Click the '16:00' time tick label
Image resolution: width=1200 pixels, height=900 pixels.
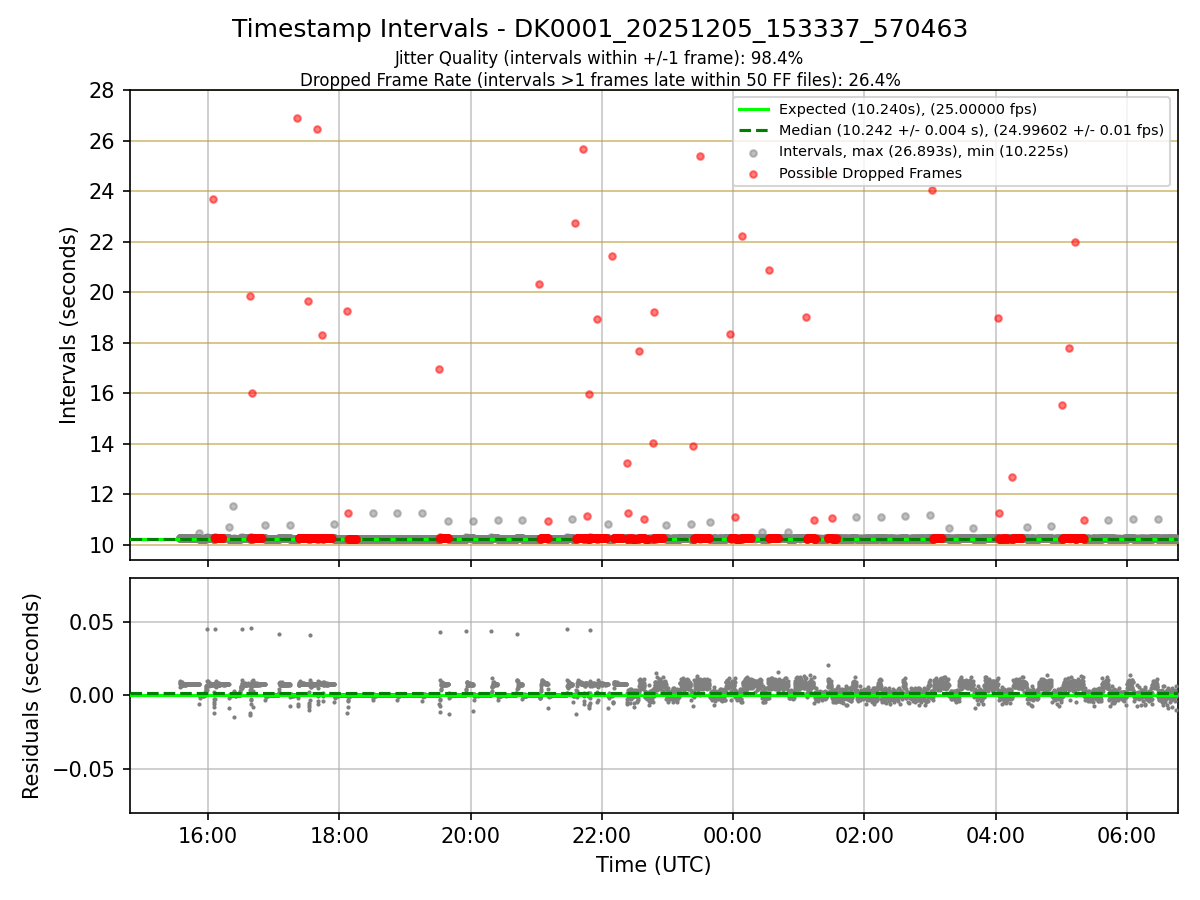coord(208,835)
